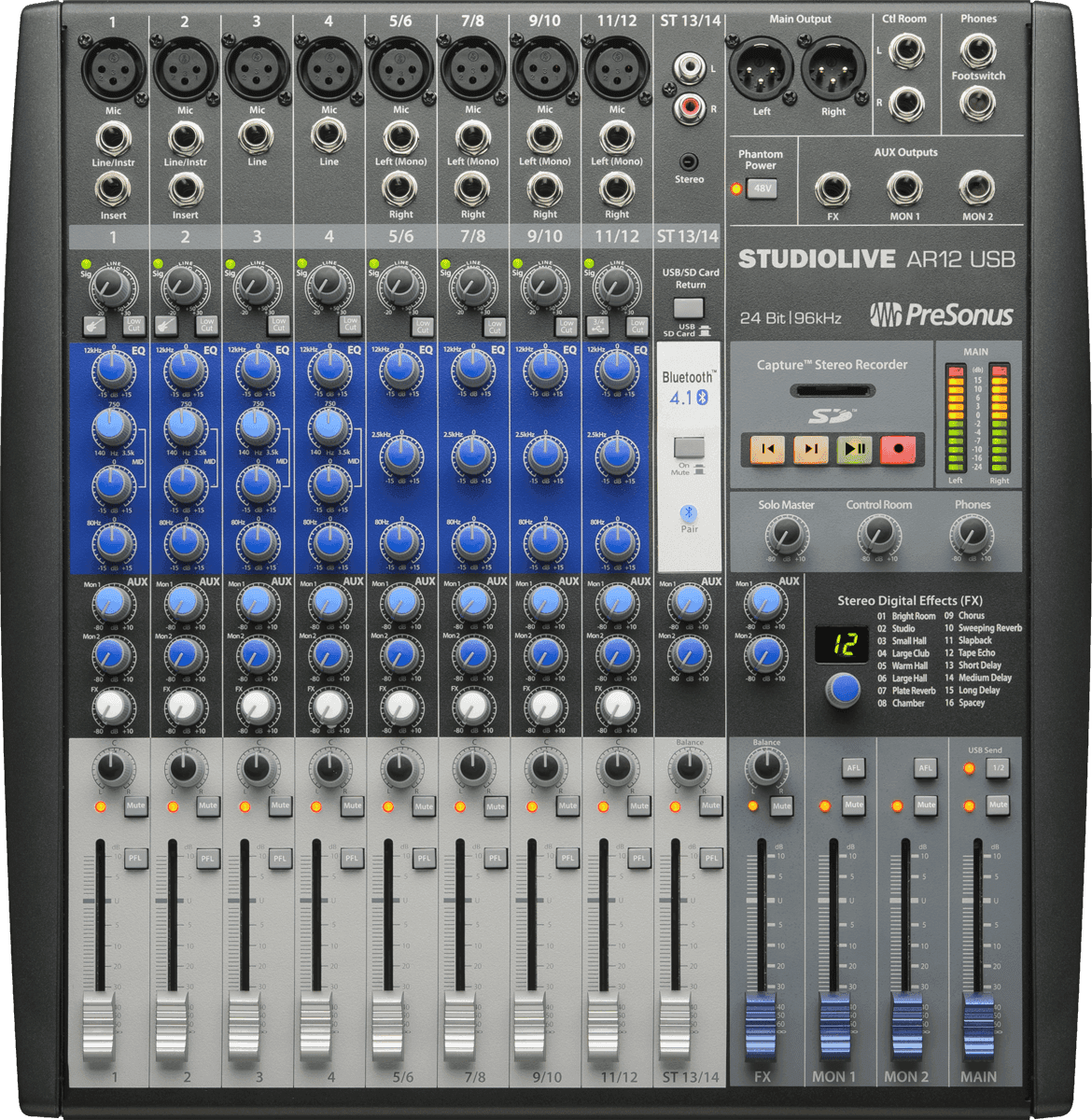The image size is (1092, 1120).
Task: Click the channel 1 12kHz EQ knob
Action: (x=113, y=371)
